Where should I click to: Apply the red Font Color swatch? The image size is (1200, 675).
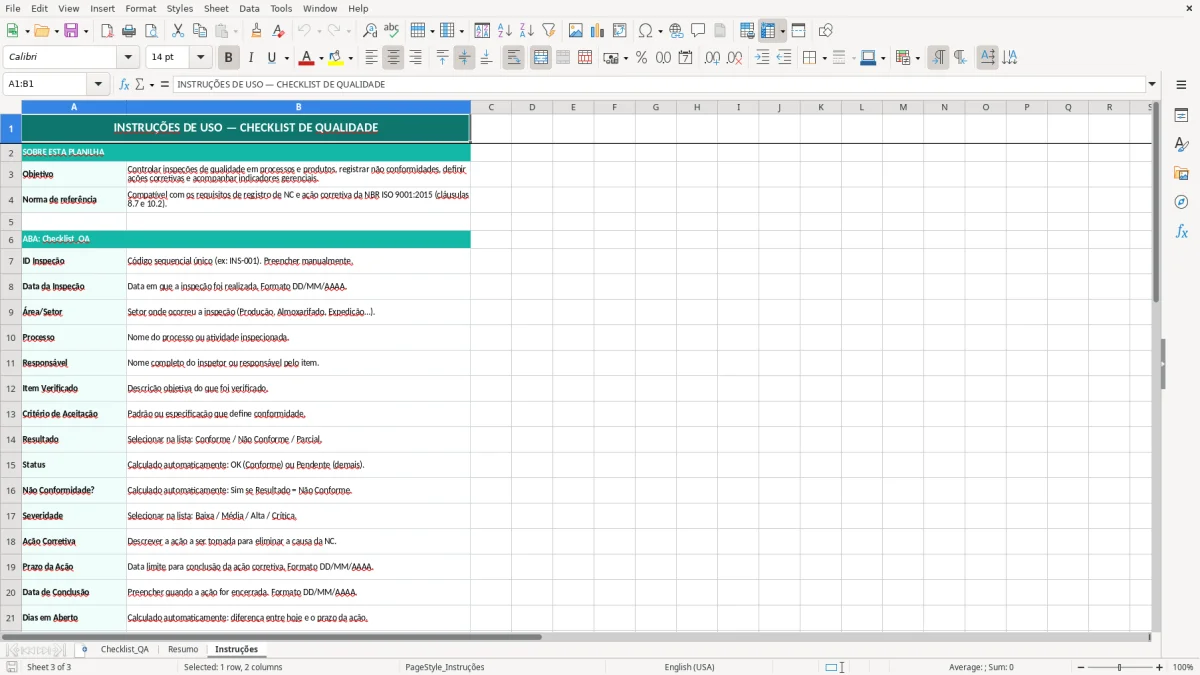point(307,58)
